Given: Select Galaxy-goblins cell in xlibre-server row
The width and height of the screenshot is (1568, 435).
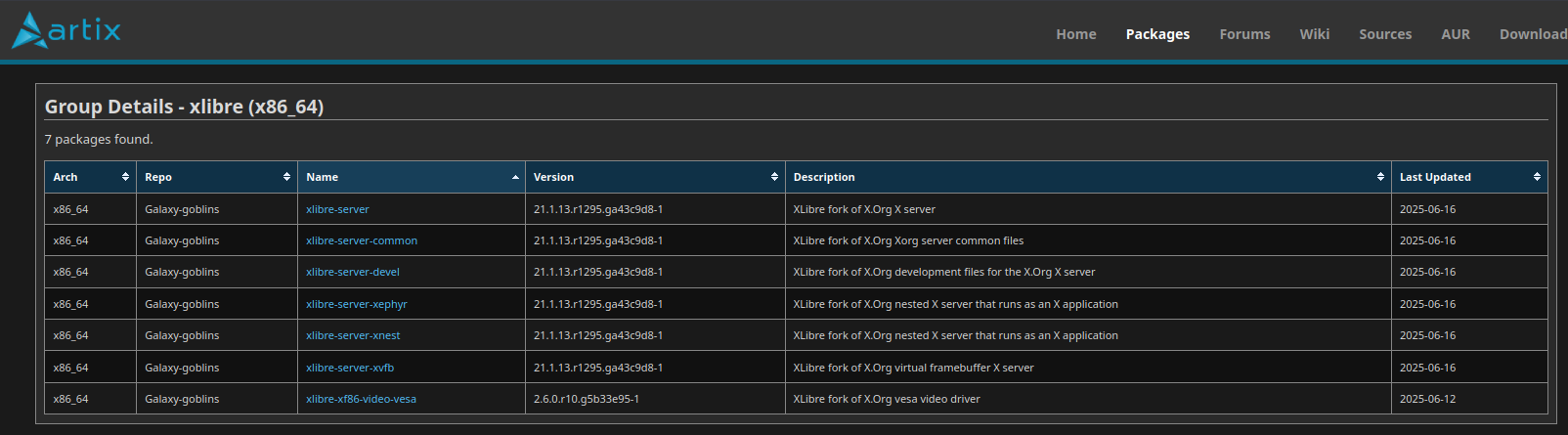Looking at the screenshot, I should pyautogui.click(x=217, y=209).
